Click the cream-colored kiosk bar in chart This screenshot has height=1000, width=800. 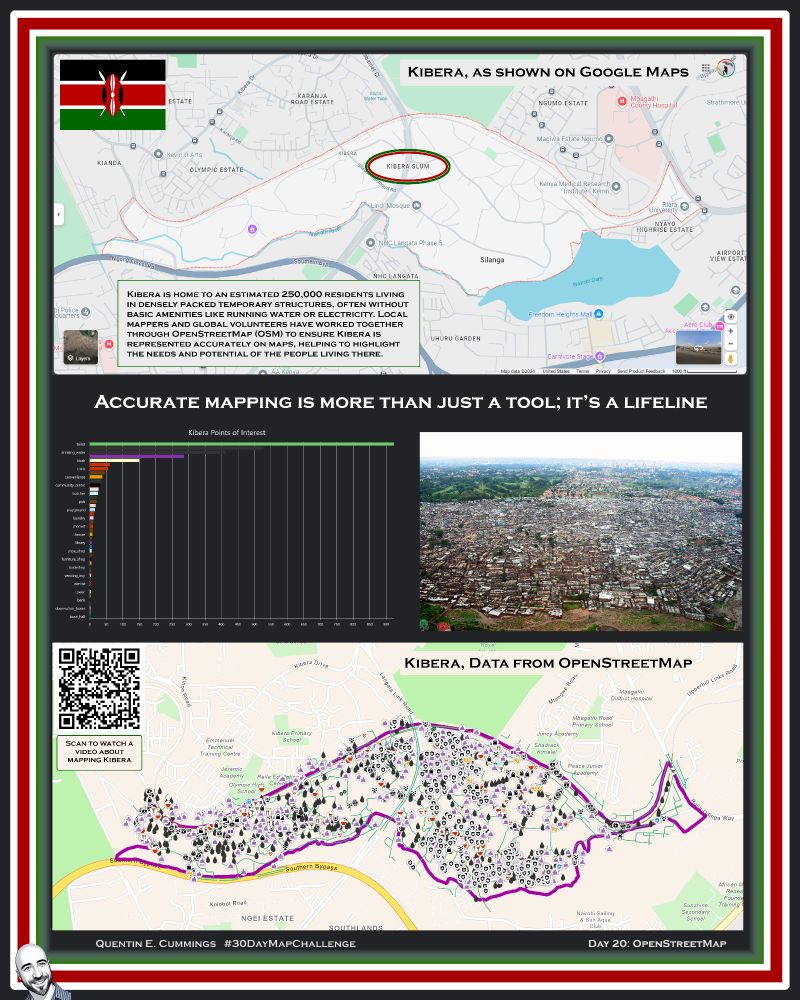click(114, 460)
